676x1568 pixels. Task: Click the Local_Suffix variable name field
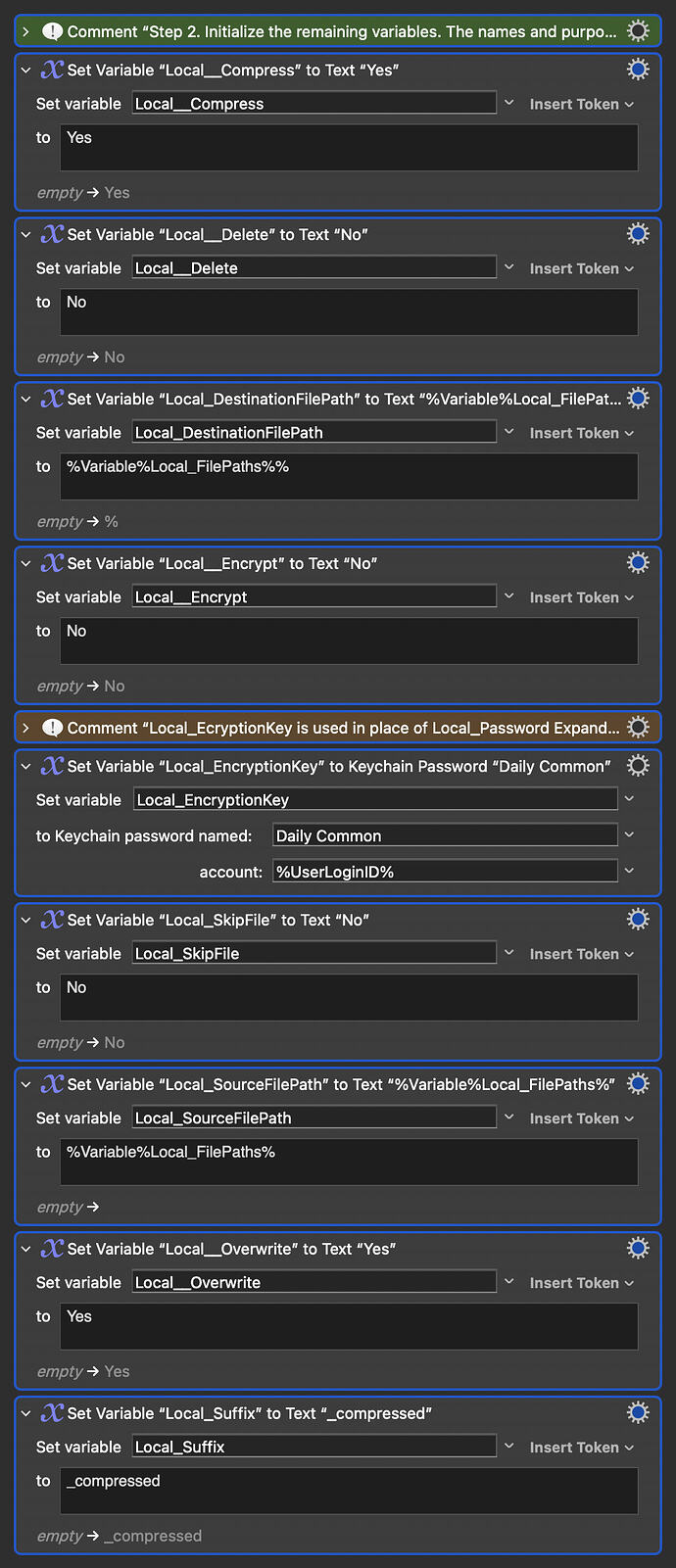314,1447
